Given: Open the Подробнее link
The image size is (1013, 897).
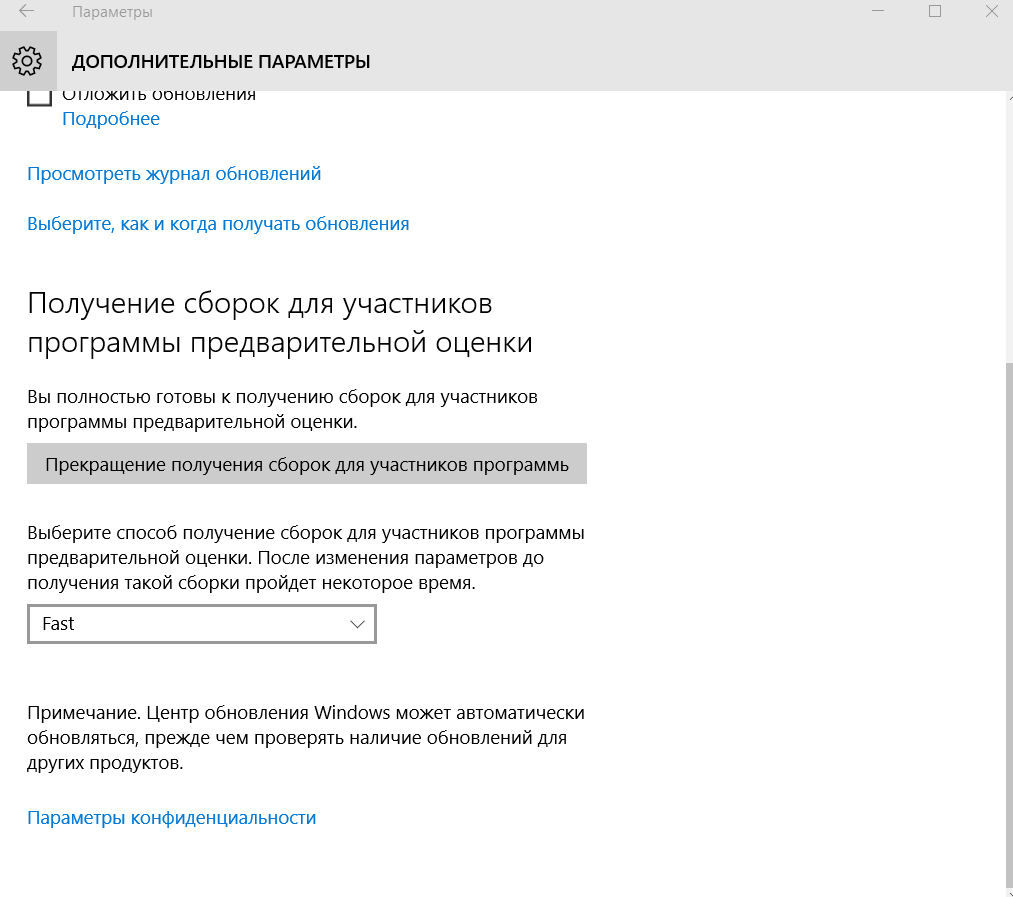Looking at the screenshot, I should (x=111, y=119).
